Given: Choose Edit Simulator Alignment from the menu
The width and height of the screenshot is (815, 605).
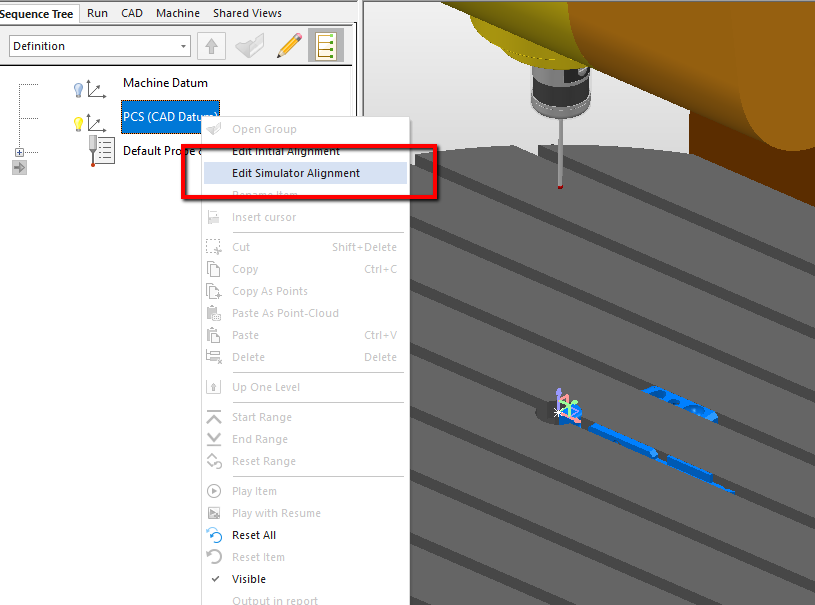Looking at the screenshot, I should click(296, 173).
